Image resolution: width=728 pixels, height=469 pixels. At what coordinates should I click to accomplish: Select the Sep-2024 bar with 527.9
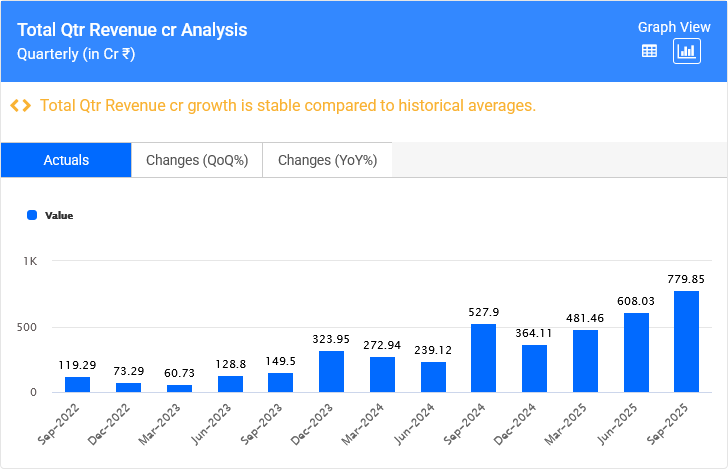(484, 358)
